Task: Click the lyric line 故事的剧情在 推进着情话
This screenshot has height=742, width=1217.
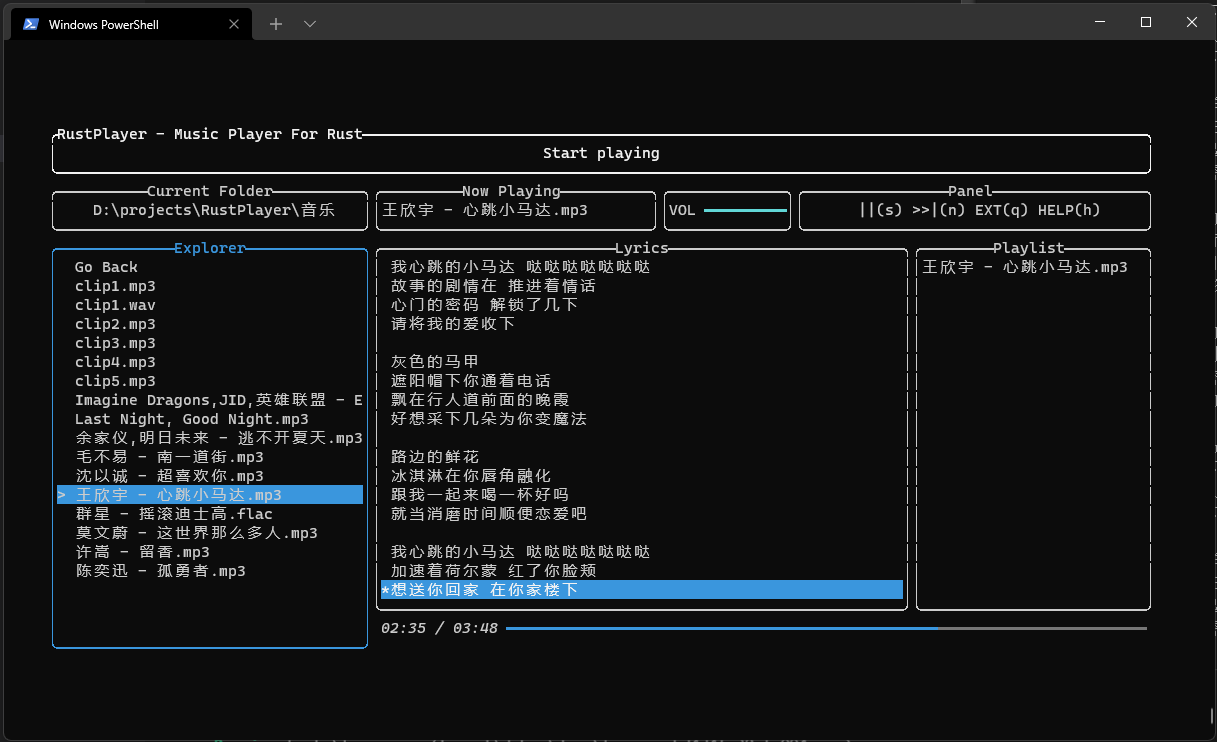Action: point(493,286)
